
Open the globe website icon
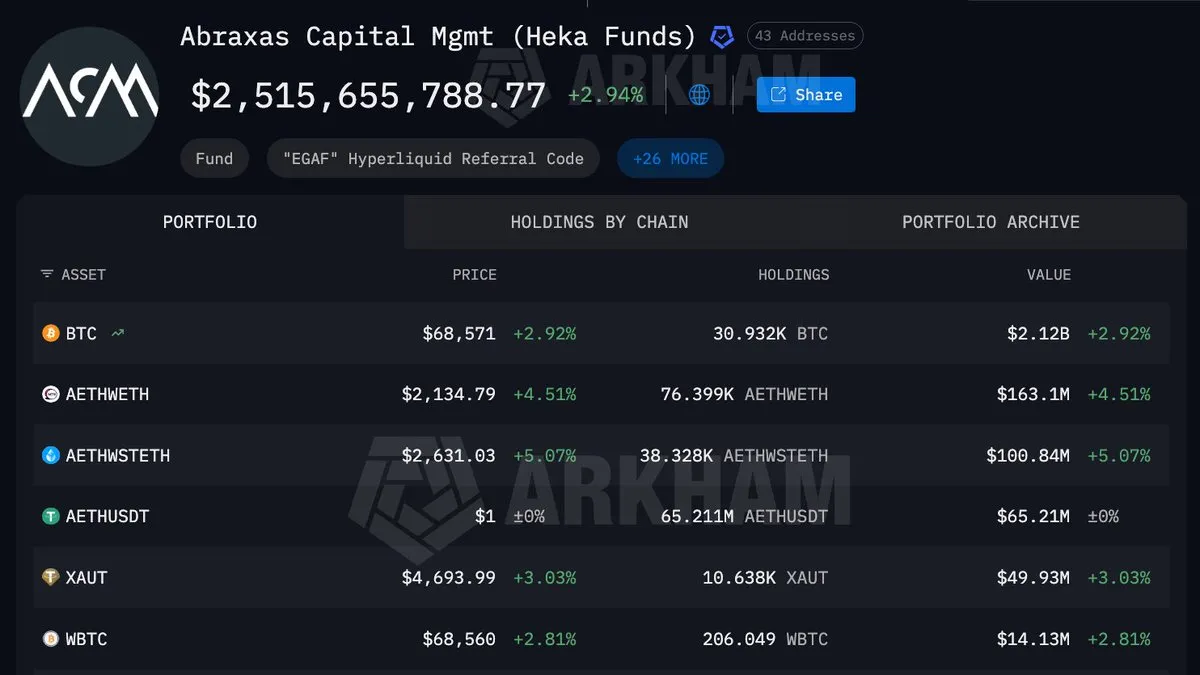tap(700, 95)
